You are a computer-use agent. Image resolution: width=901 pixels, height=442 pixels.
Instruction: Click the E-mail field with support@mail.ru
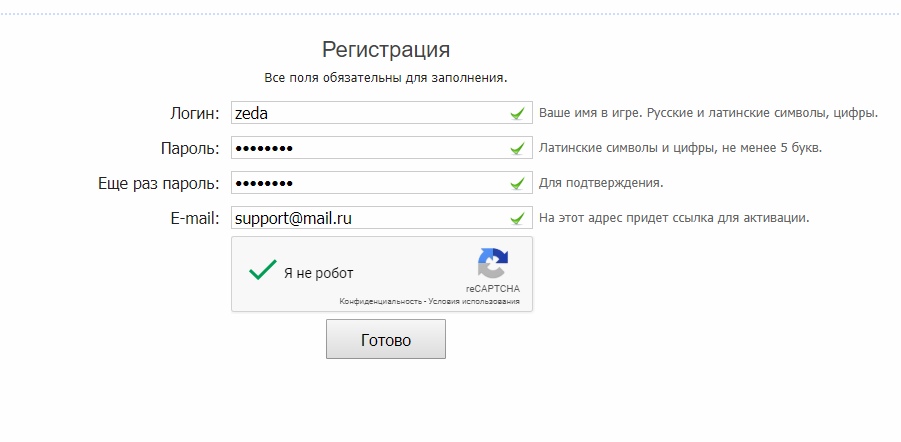pos(368,218)
